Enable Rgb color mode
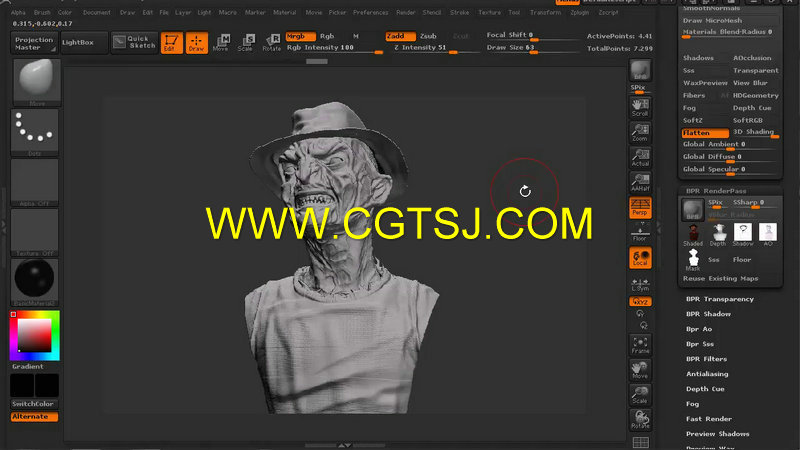This screenshot has height=450, width=800. tap(327, 36)
